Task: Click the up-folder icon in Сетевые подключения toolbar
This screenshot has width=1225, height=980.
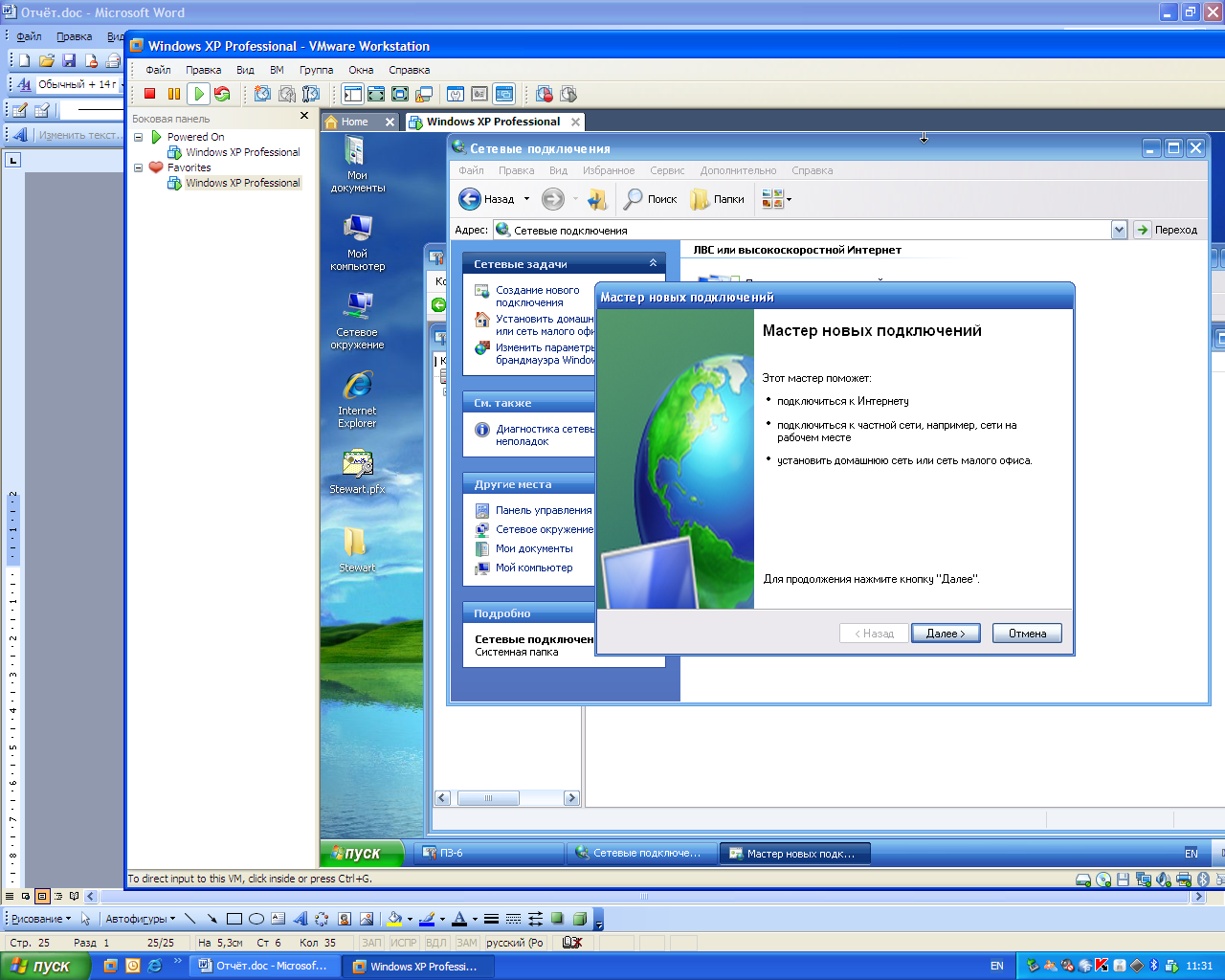Action: 597,199
